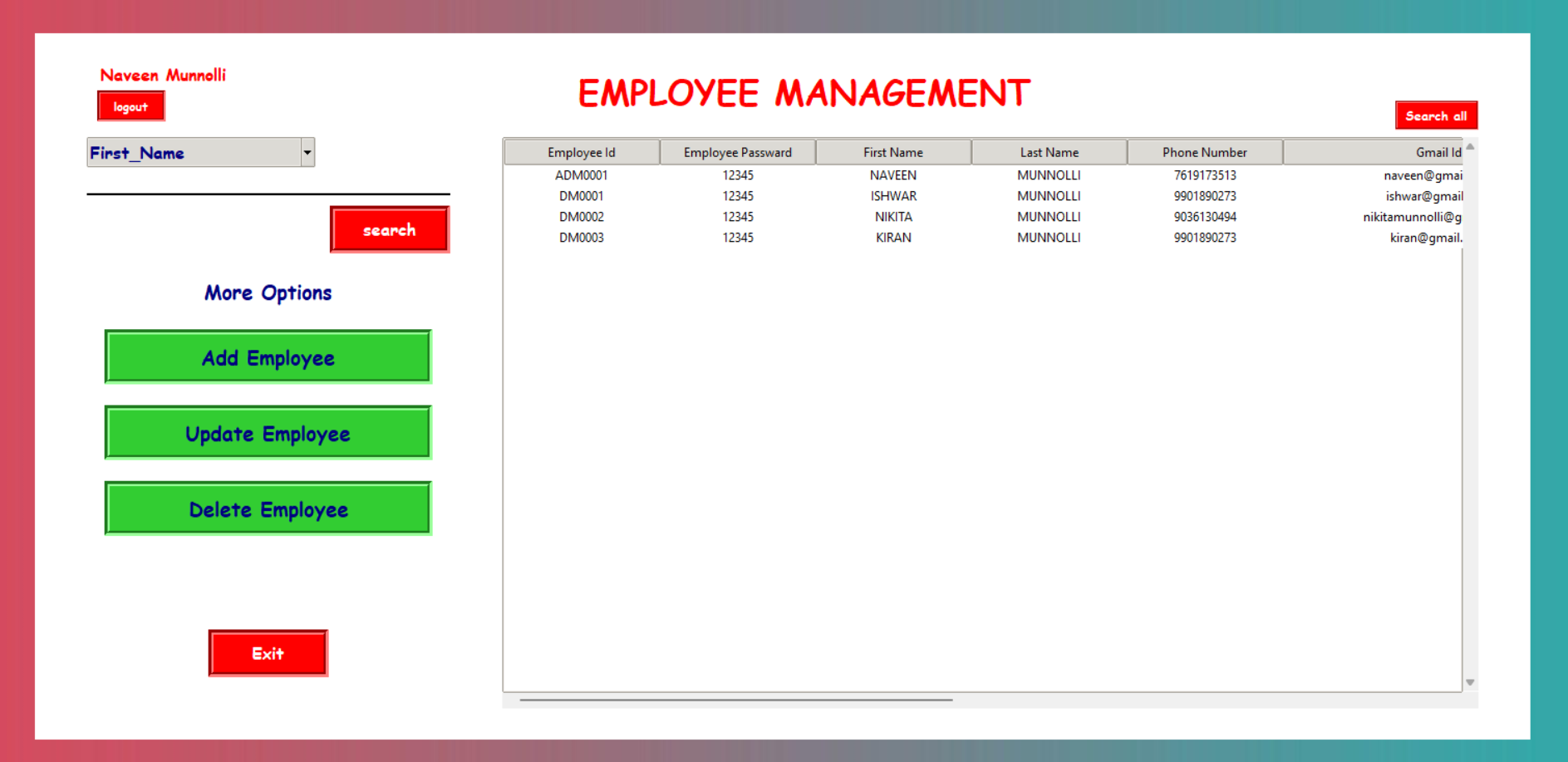Click the More Options heading
Screen dimensions: 1568x762
tap(268, 293)
